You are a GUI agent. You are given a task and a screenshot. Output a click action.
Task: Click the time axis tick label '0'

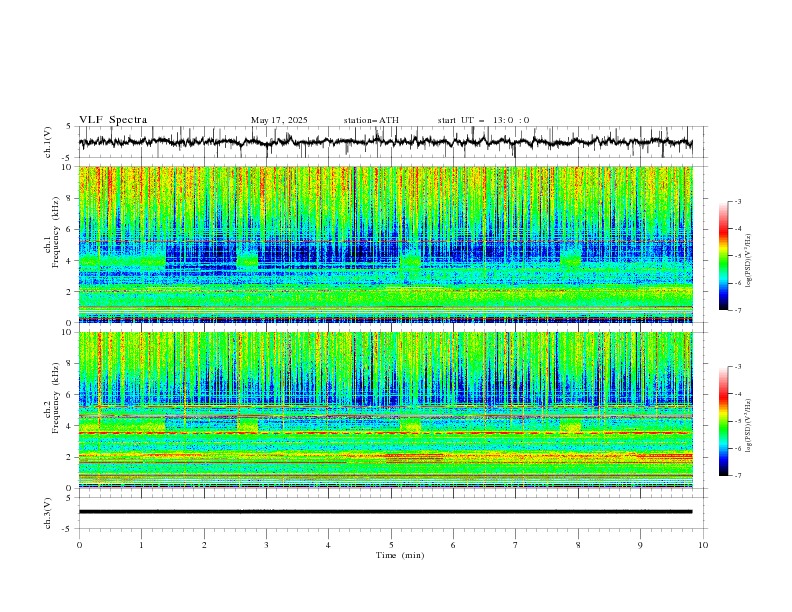click(x=79, y=545)
